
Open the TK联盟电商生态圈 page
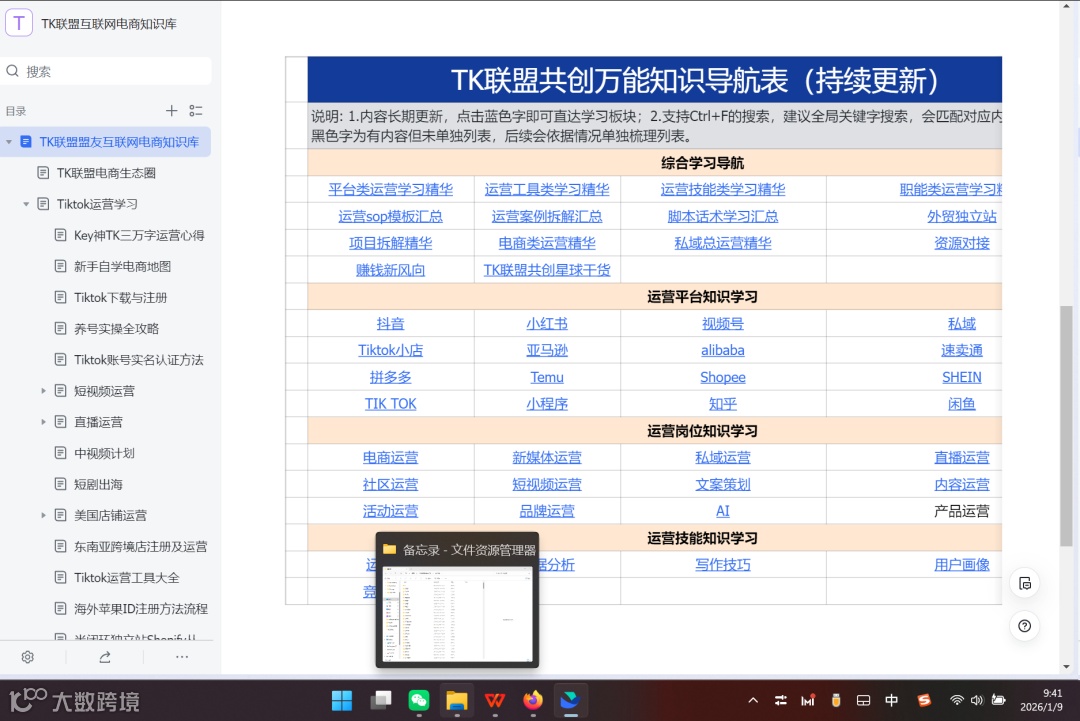tap(106, 173)
